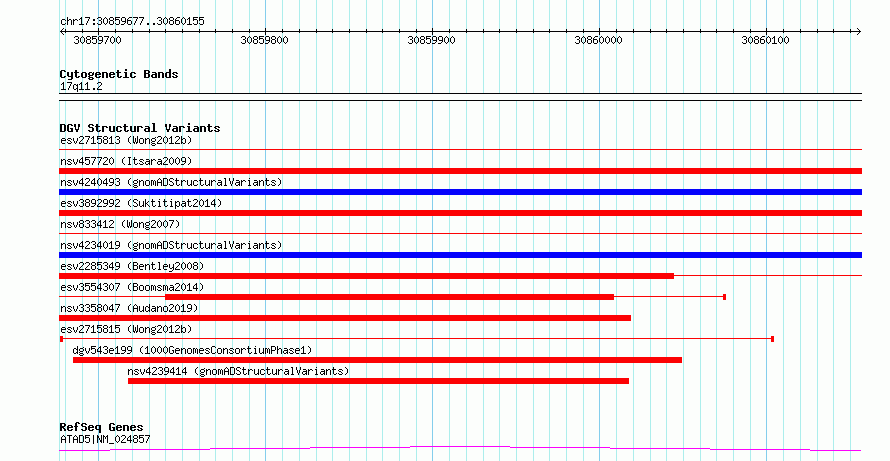The image size is (890, 461).
Task: Click the magenta ATAD5 gene line
Action: pyautogui.click(x=460, y=449)
